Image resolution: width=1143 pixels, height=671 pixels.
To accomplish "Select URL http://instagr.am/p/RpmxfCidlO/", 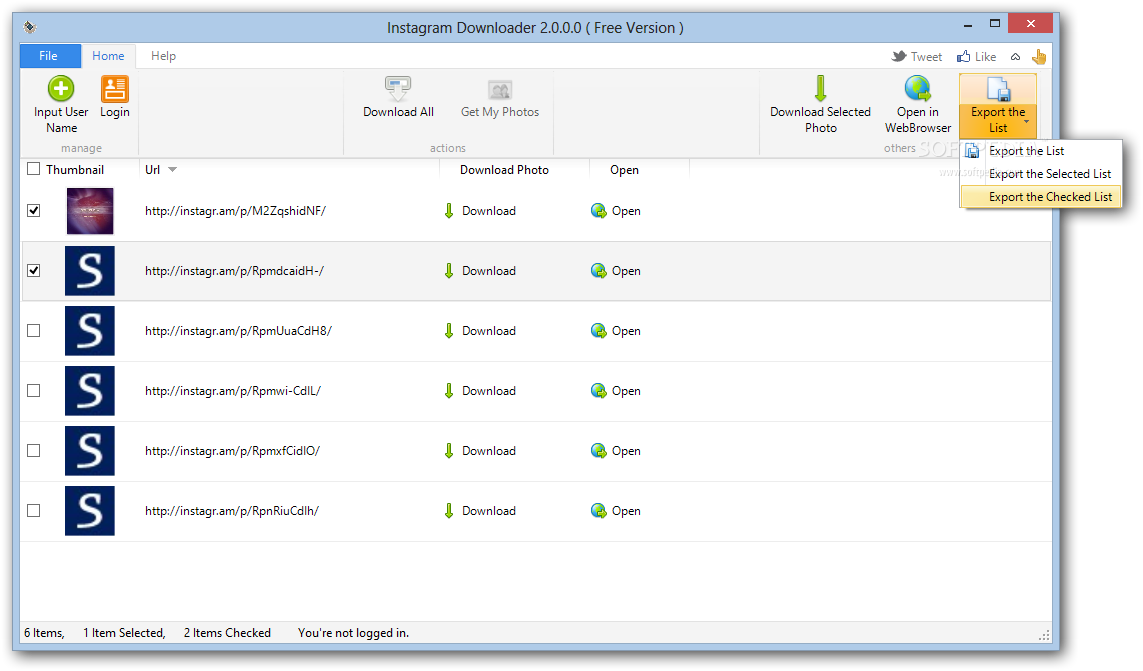I will 233,451.
